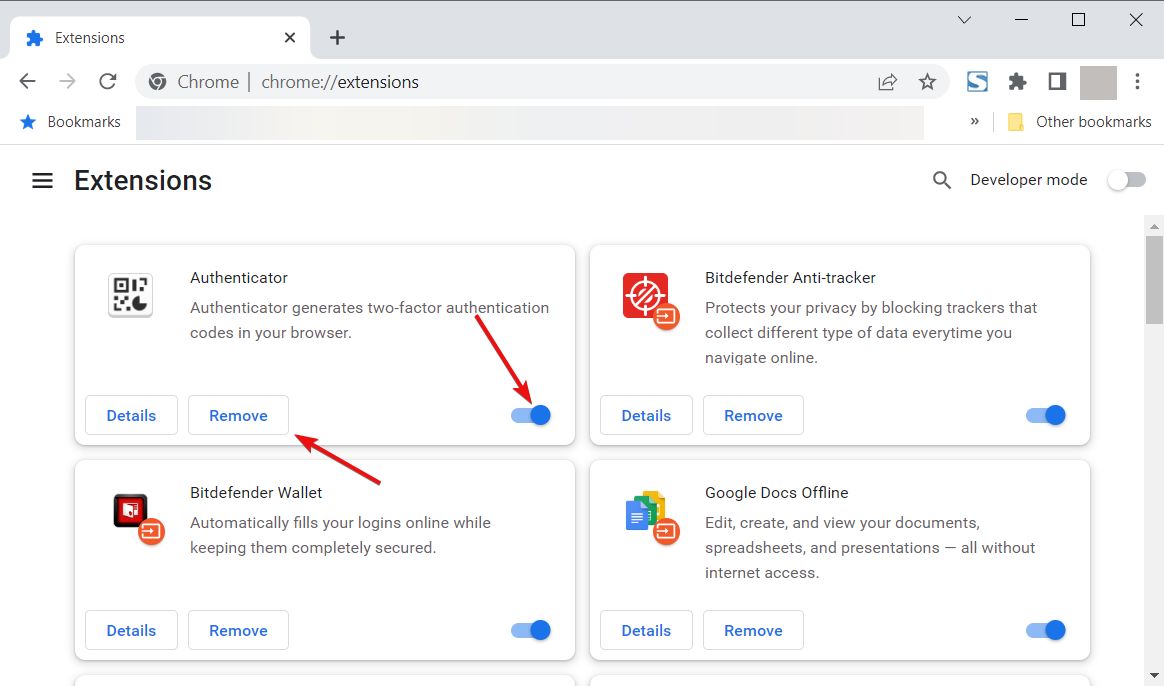The width and height of the screenshot is (1164, 686).
Task: Bookmark this tab with the star icon
Action: (x=927, y=82)
